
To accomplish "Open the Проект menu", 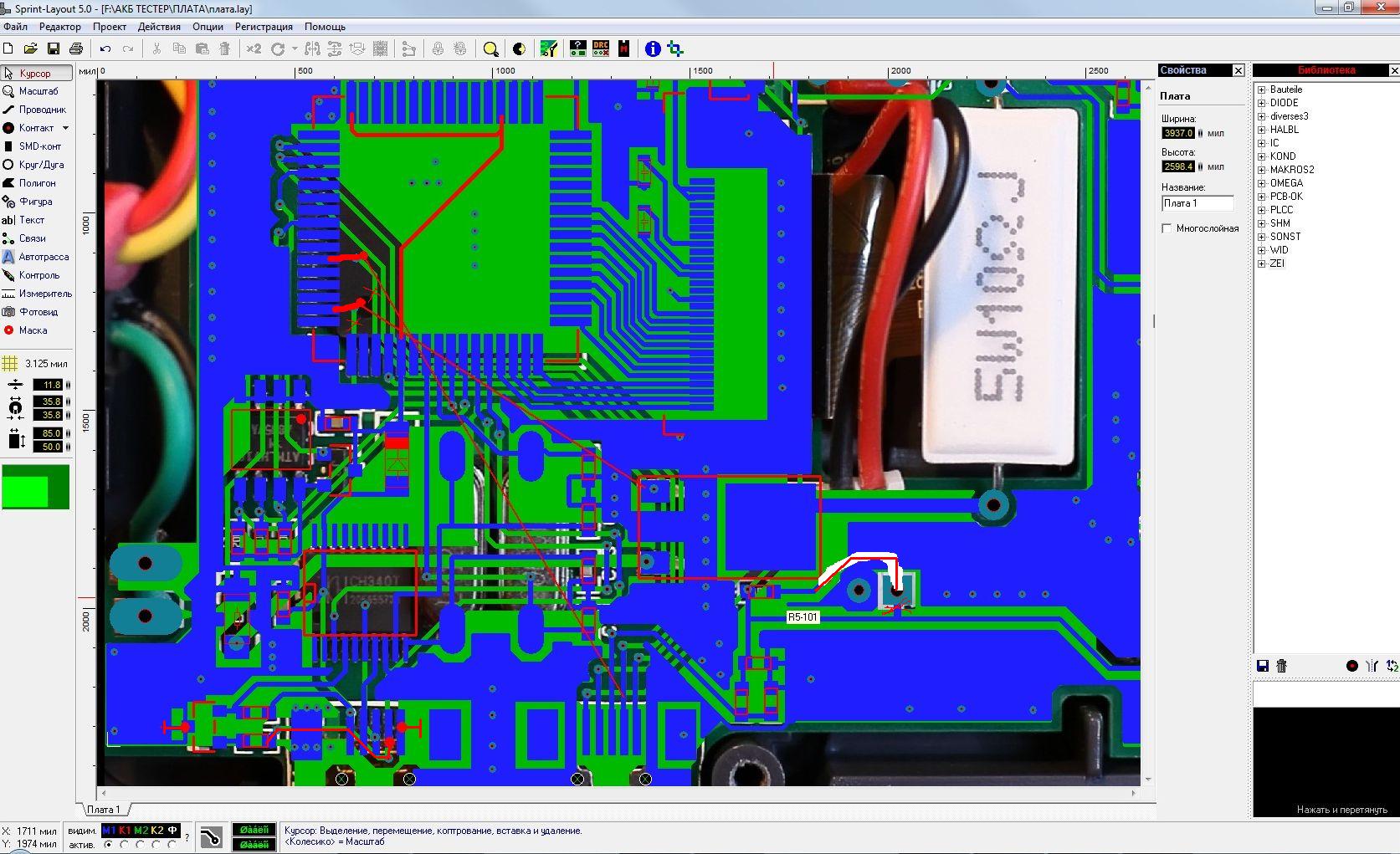I will coord(110,27).
